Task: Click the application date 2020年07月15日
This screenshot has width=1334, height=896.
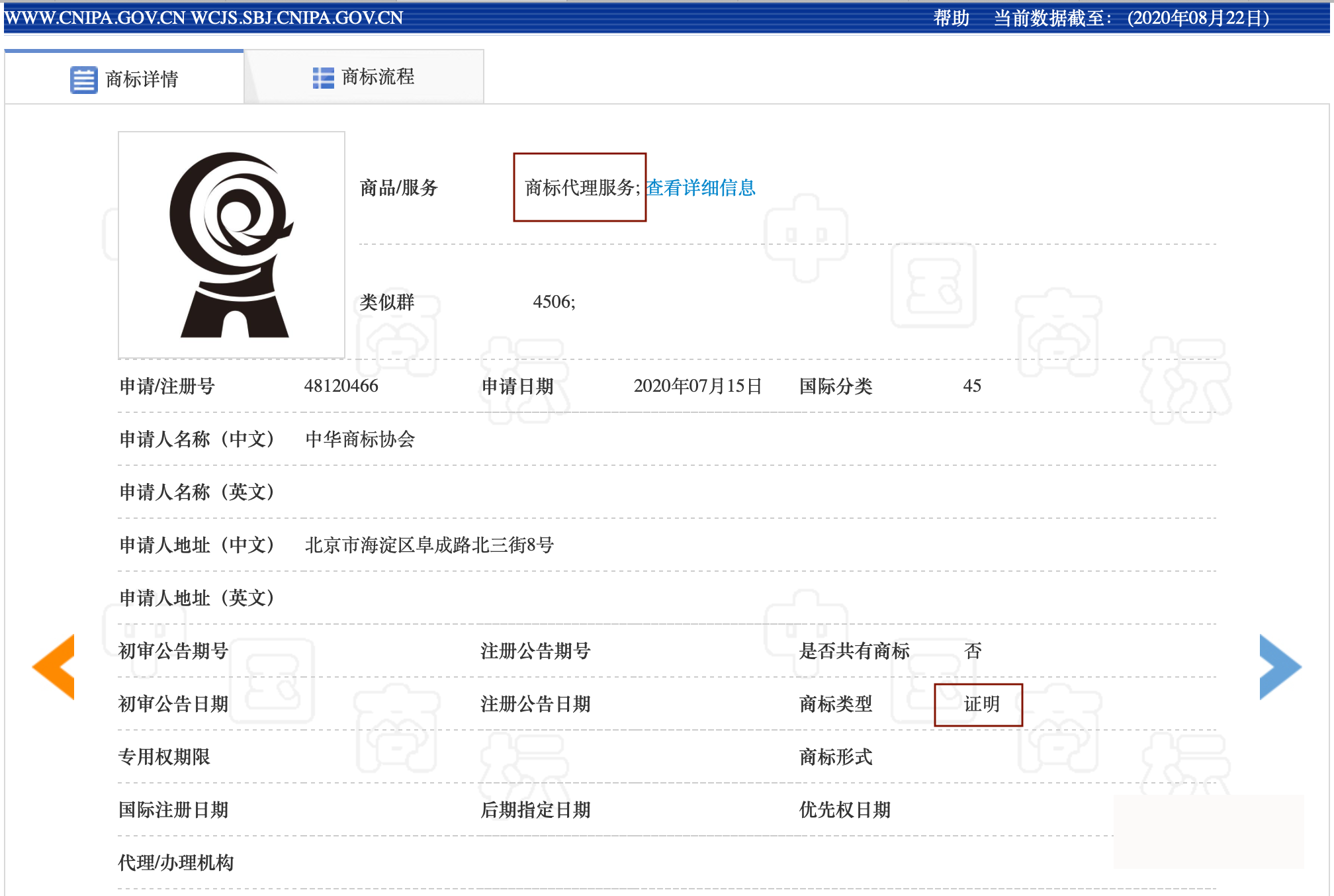Action: (x=697, y=386)
